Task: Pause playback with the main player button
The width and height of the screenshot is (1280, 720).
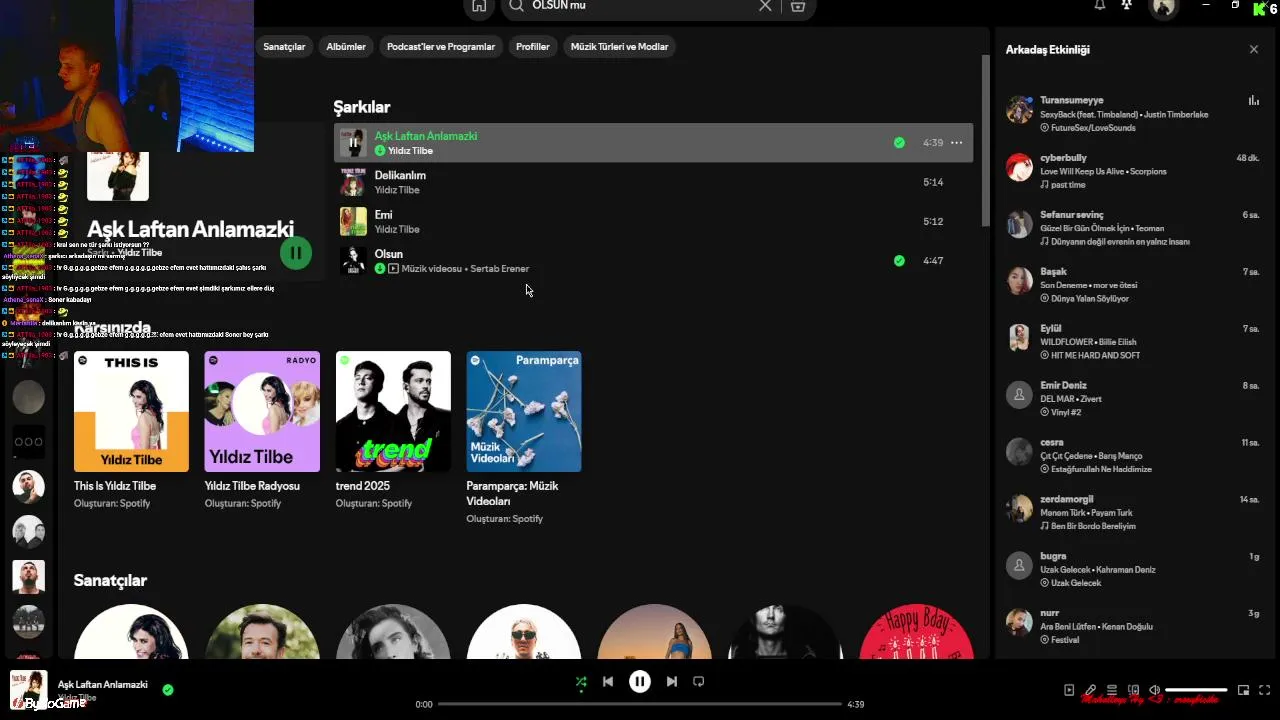Action: (x=640, y=682)
